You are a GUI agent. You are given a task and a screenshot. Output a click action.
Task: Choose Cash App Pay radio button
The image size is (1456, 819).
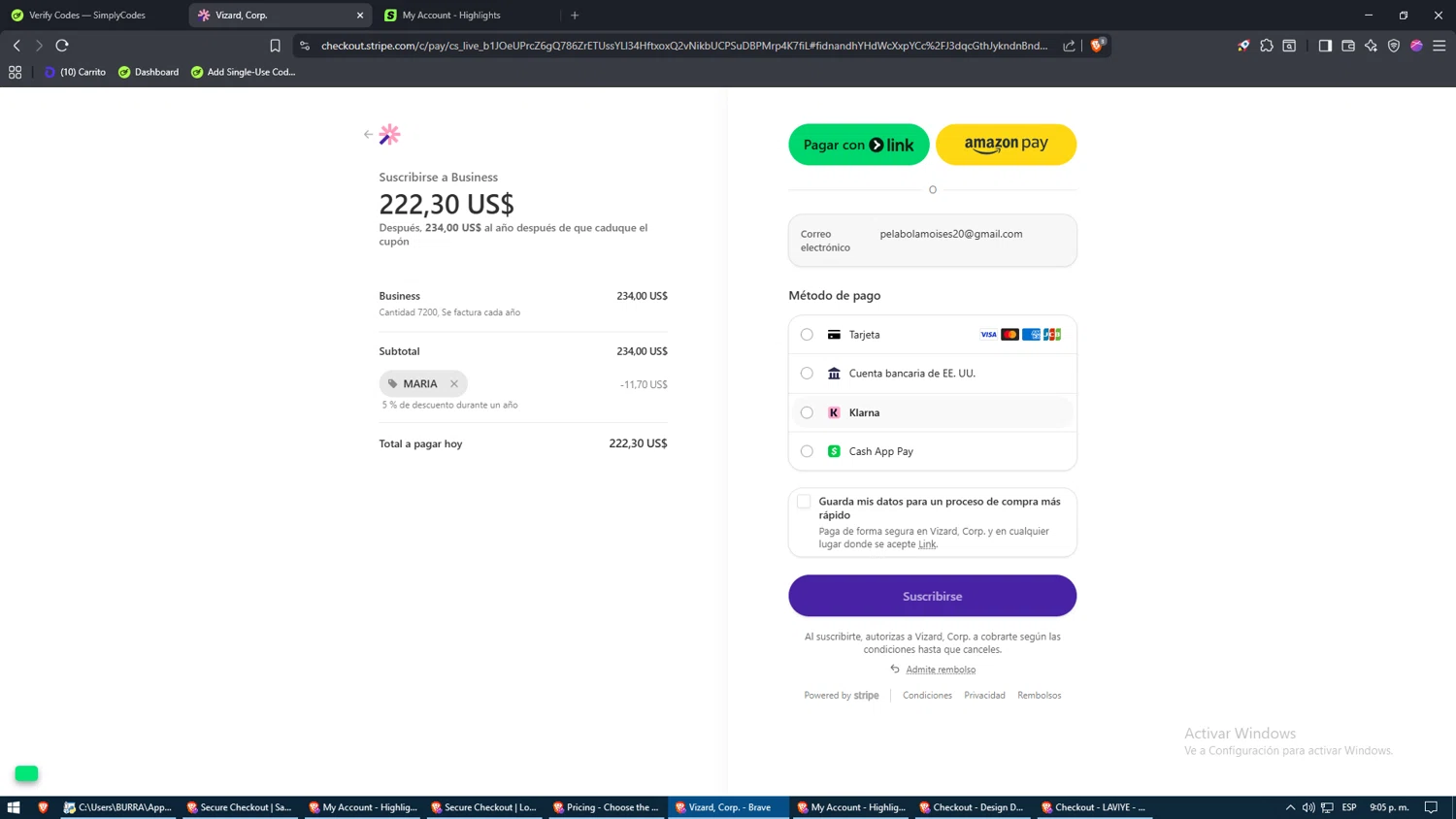(807, 451)
